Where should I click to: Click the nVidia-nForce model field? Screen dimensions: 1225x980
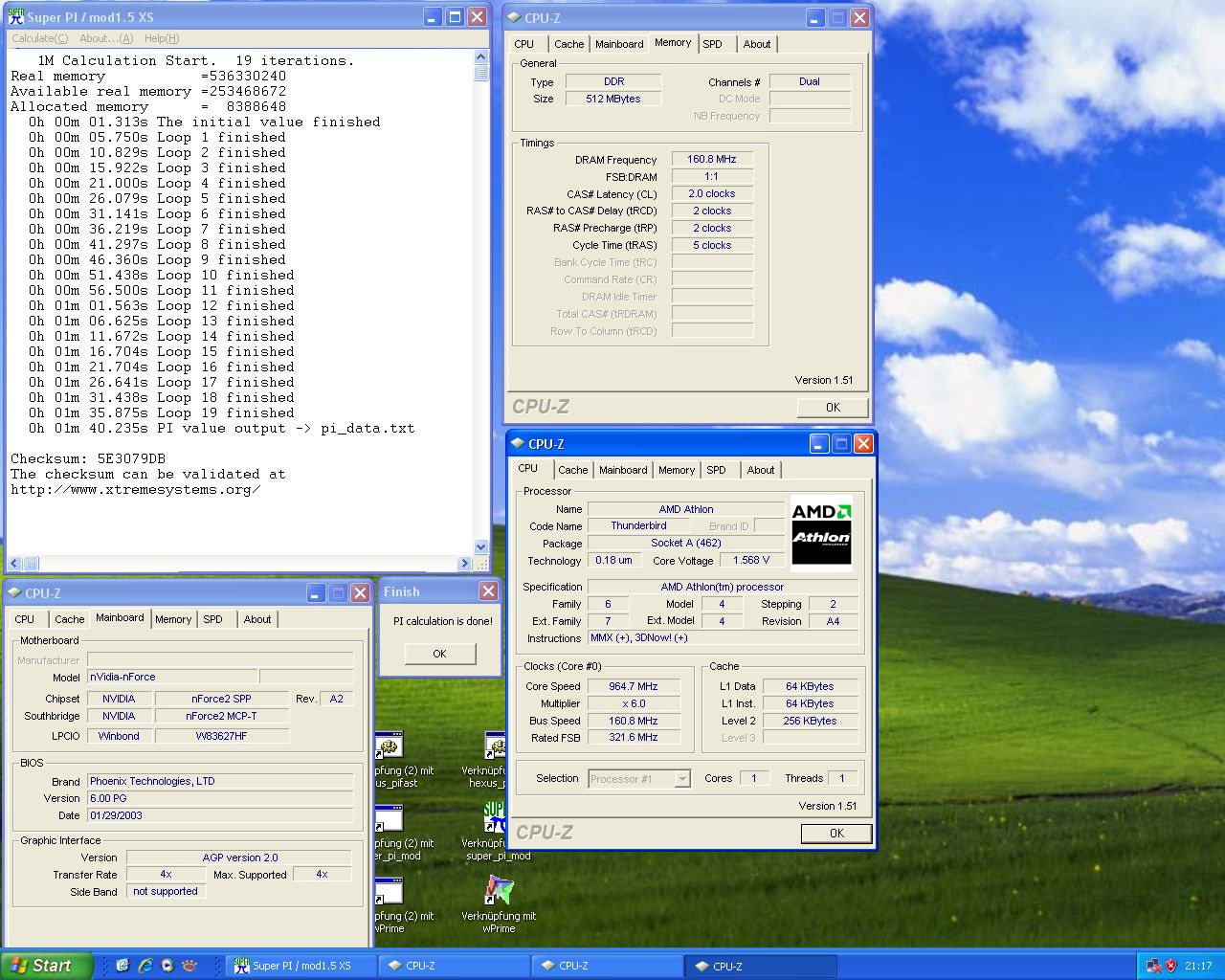pyautogui.click(x=172, y=677)
